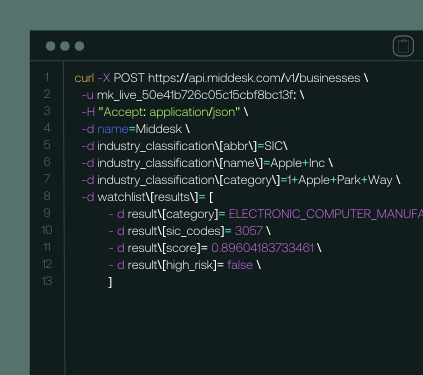Click 'watchlist\[results\]' on line 8
The image size is (423, 375).
coord(148,197)
